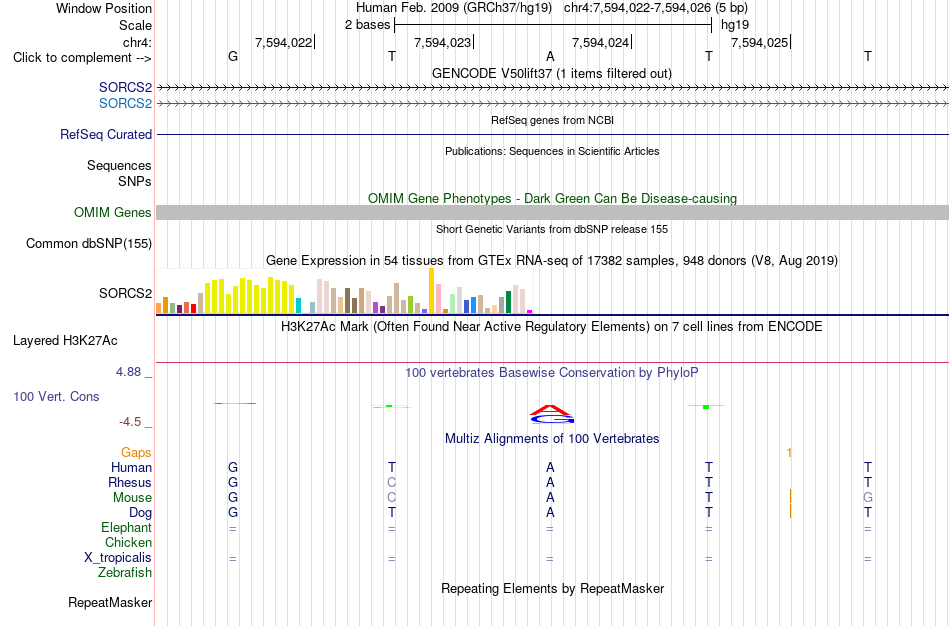Click the cyan bar in GTEx chart
This screenshot has height=626, width=950.
point(298,305)
